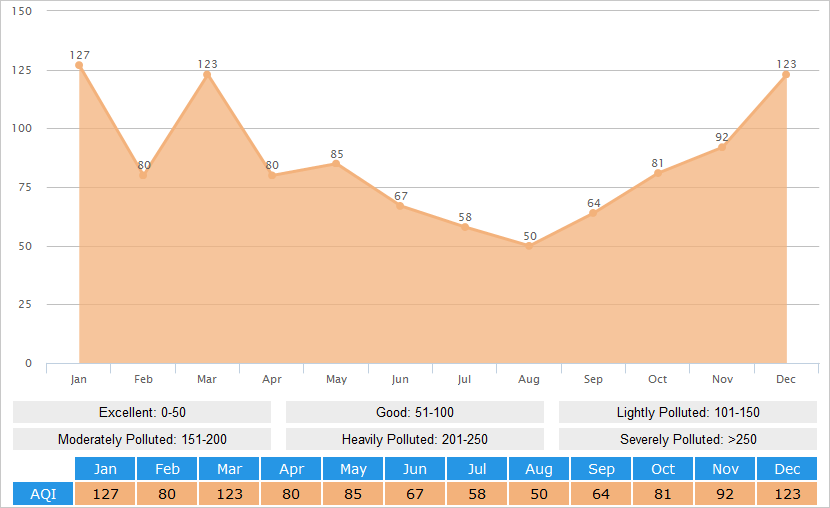This screenshot has height=508, width=830.
Task: Select the table cell 123 under Dec
Action: [x=787, y=494]
